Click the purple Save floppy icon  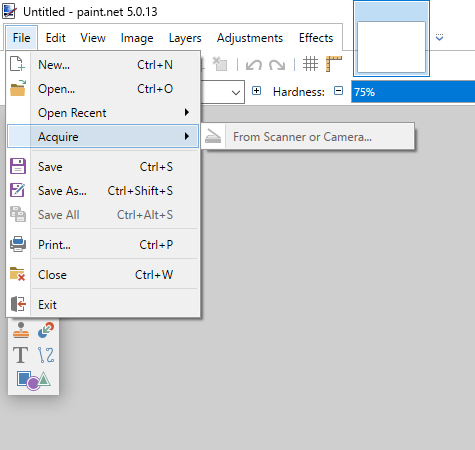[18, 166]
